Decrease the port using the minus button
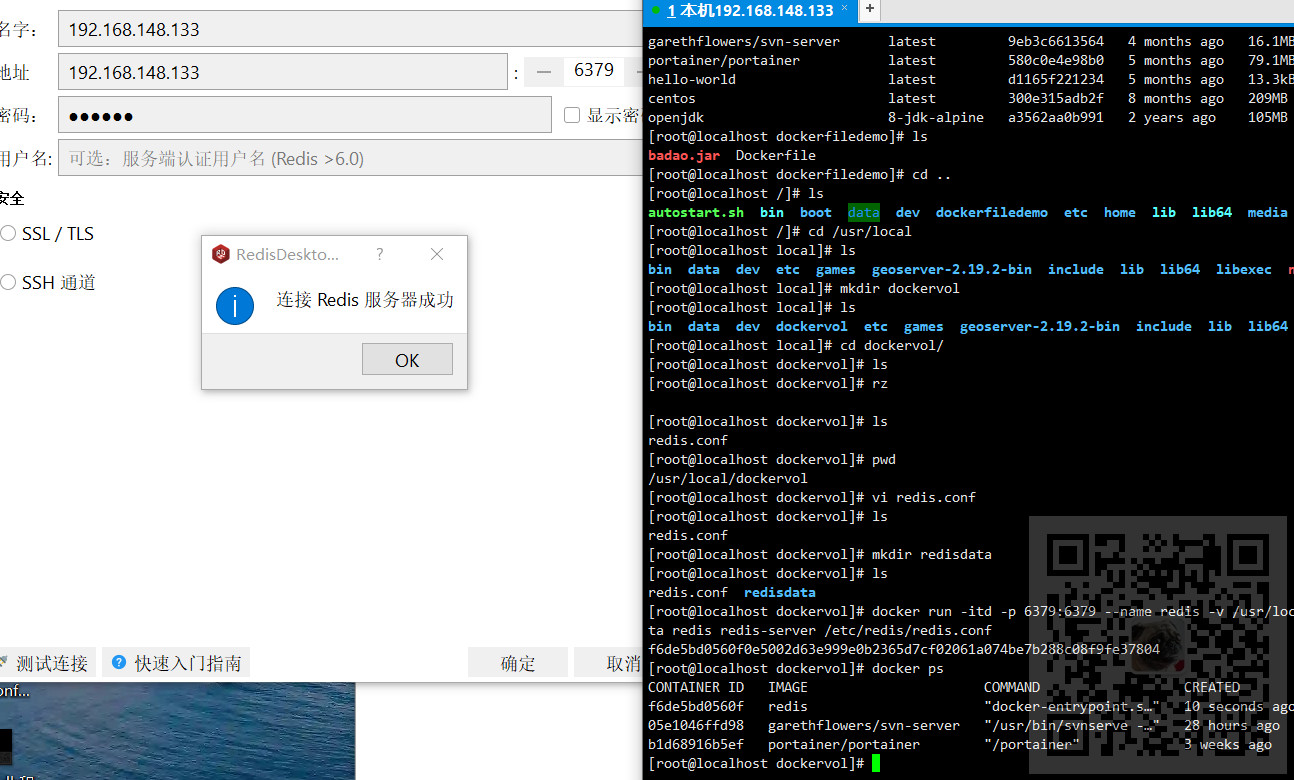 pyautogui.click(x=544, y=71)
